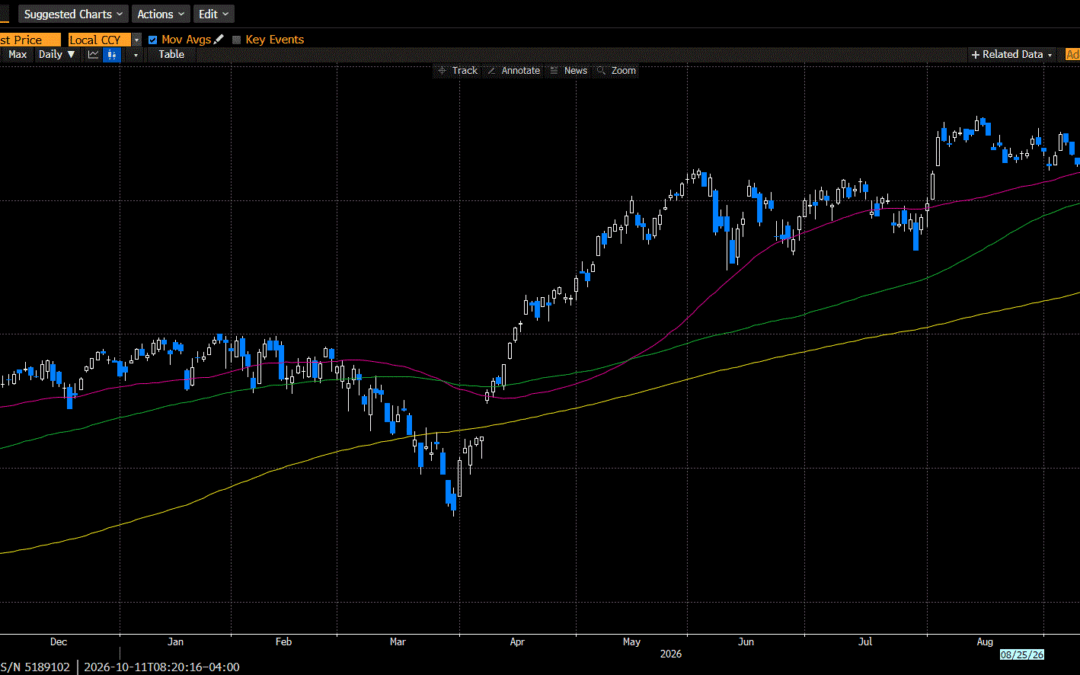Screen dimensions: 1080x675
Task: Click the Dec axis label
Action: [59, 642]
